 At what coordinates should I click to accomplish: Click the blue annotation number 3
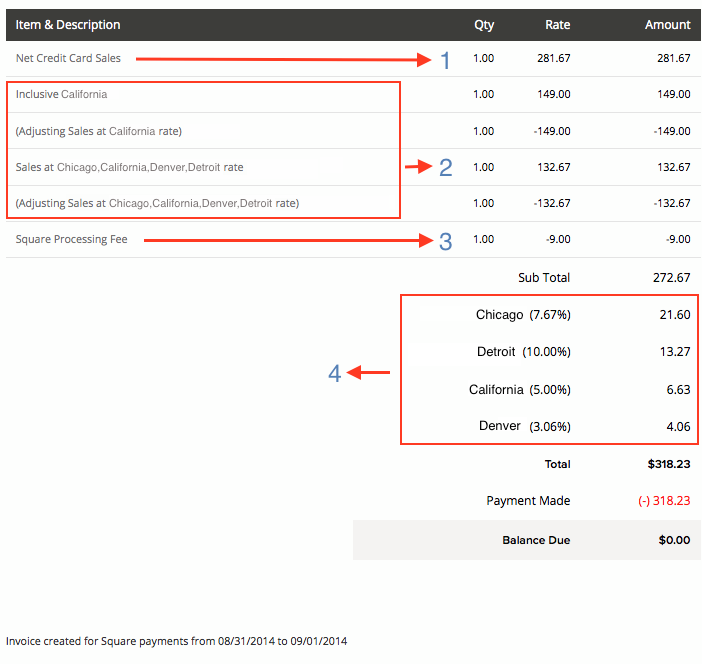point(446,241)
